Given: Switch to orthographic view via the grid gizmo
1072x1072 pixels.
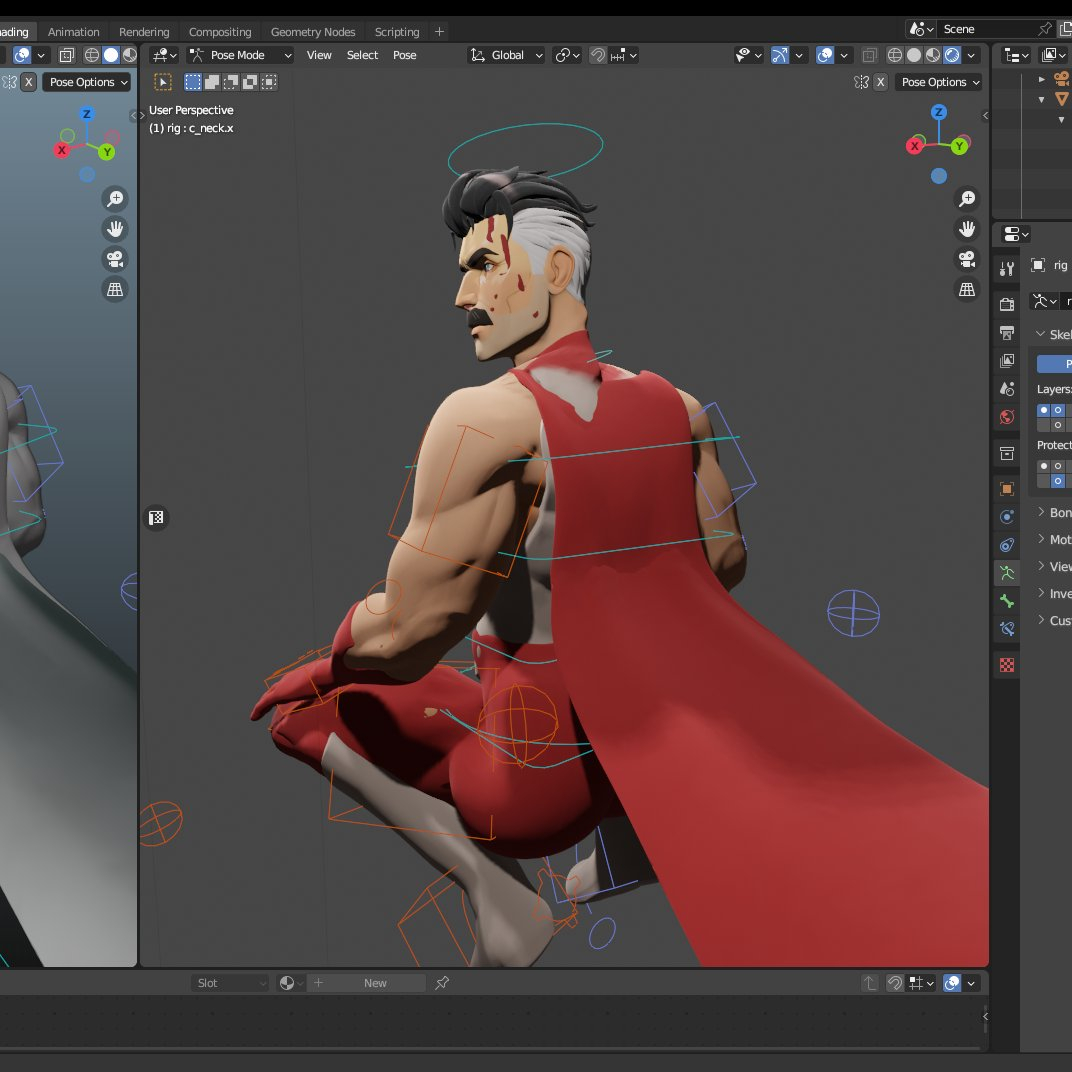Looking at the screenshot, I should pyautogui.click(x=967, y=289).
